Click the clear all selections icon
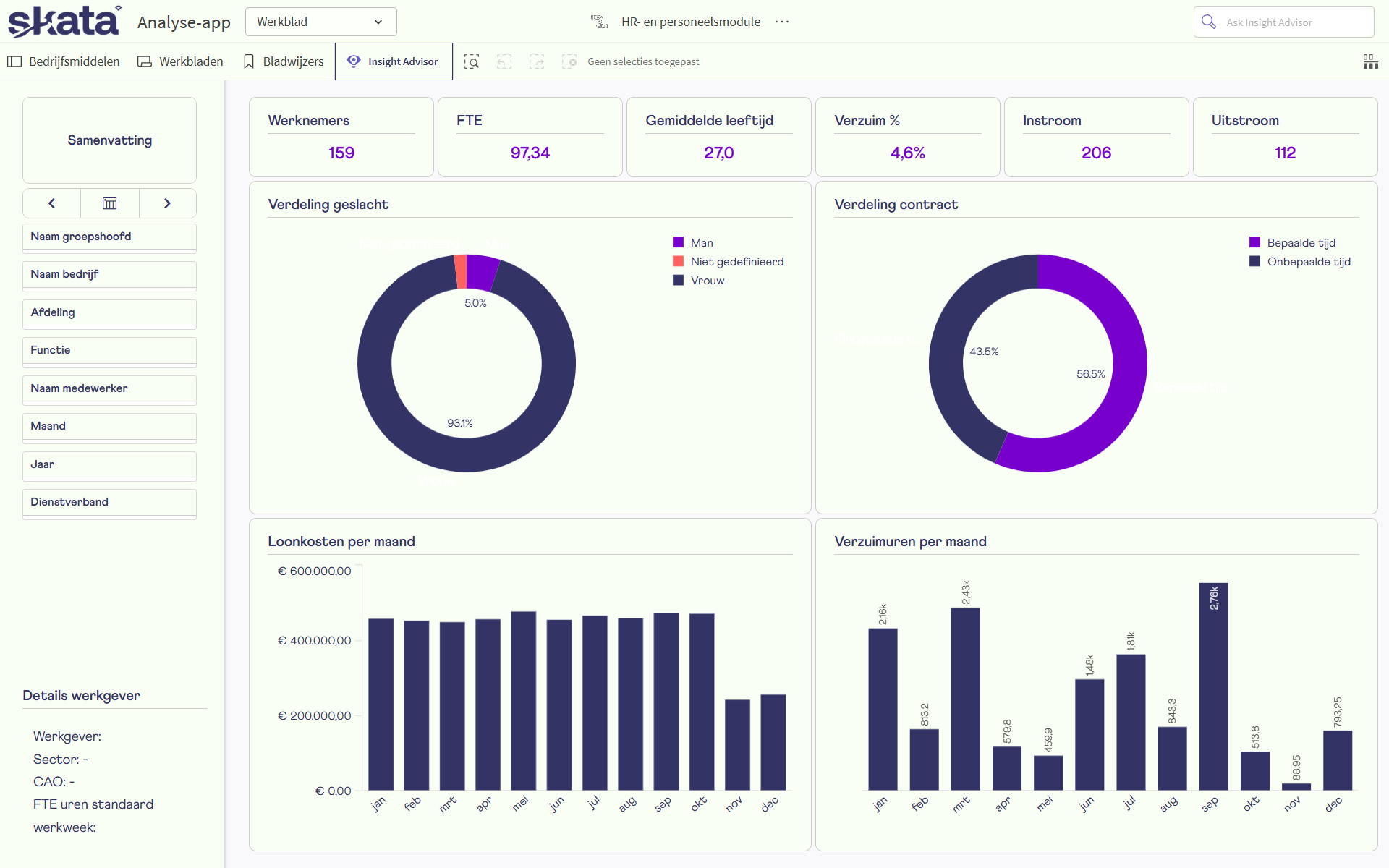The height and width of the screenshot is (868, 1389). point(569,61)
